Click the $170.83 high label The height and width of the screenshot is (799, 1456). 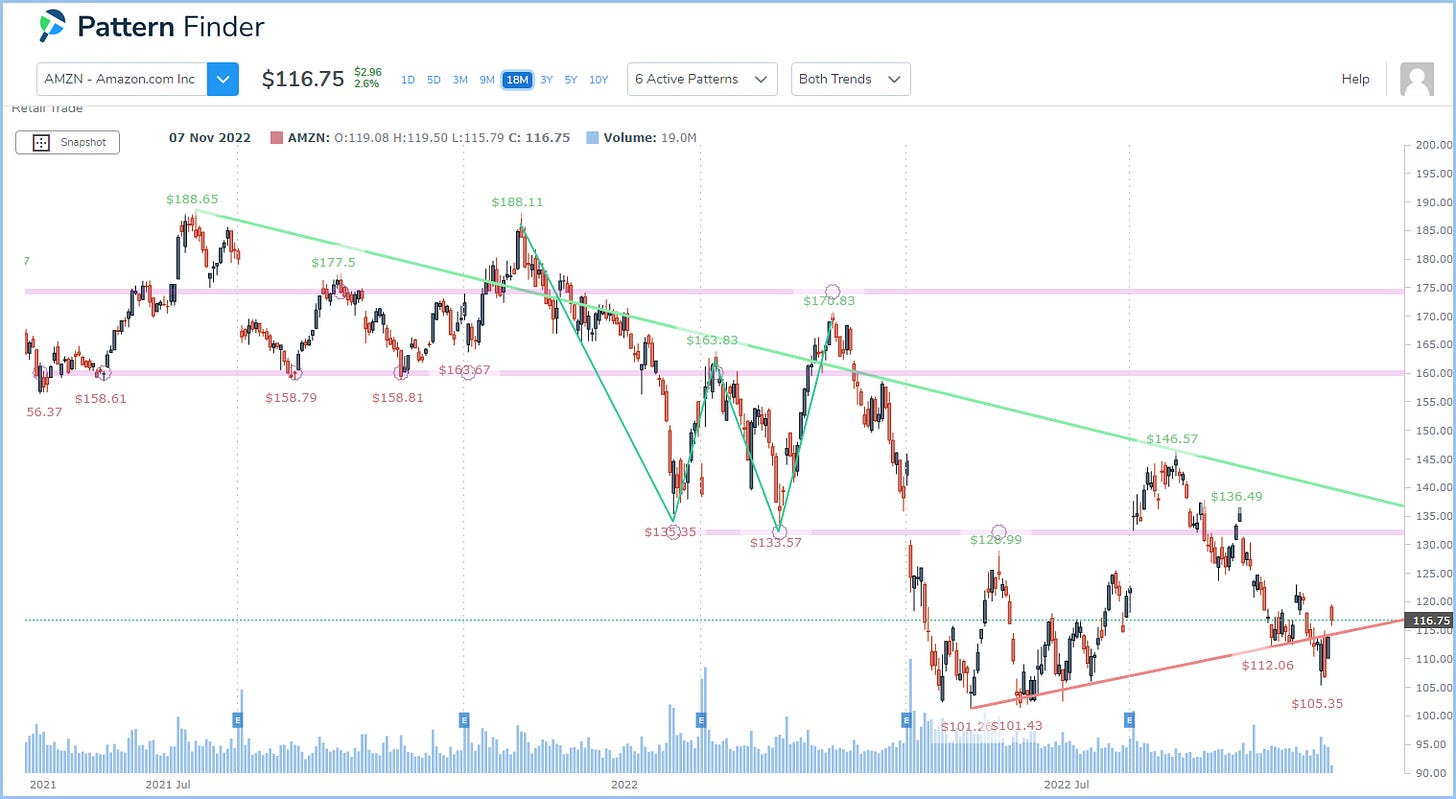point(829,300)
